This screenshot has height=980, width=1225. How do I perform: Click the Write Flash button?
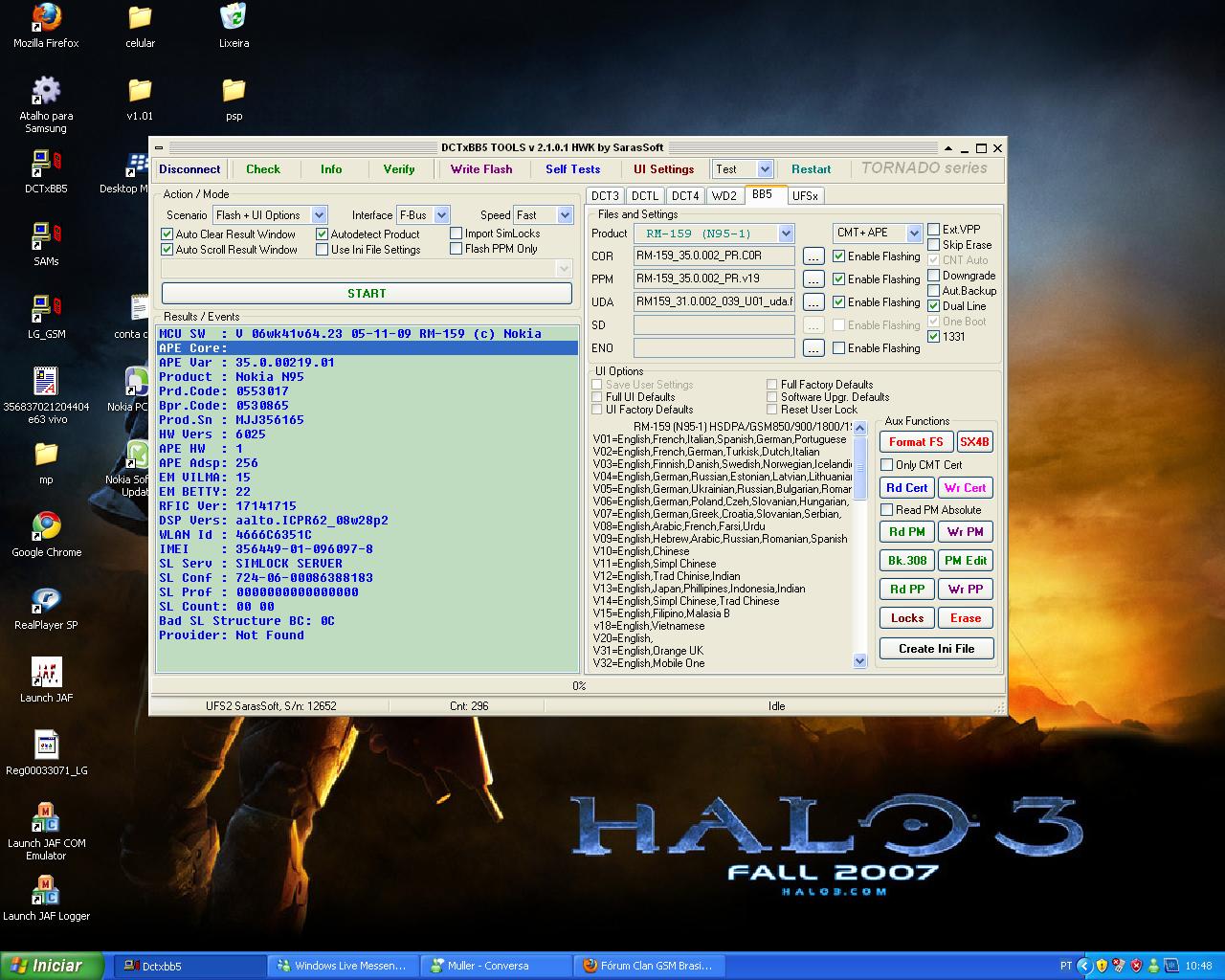481,169
